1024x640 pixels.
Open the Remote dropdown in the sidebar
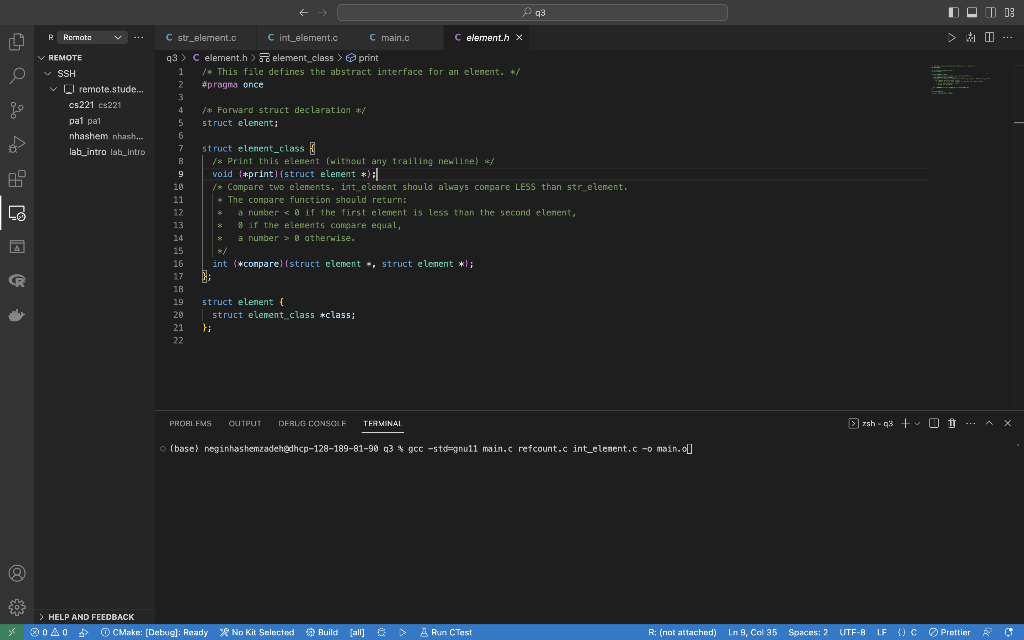point(92,36)
